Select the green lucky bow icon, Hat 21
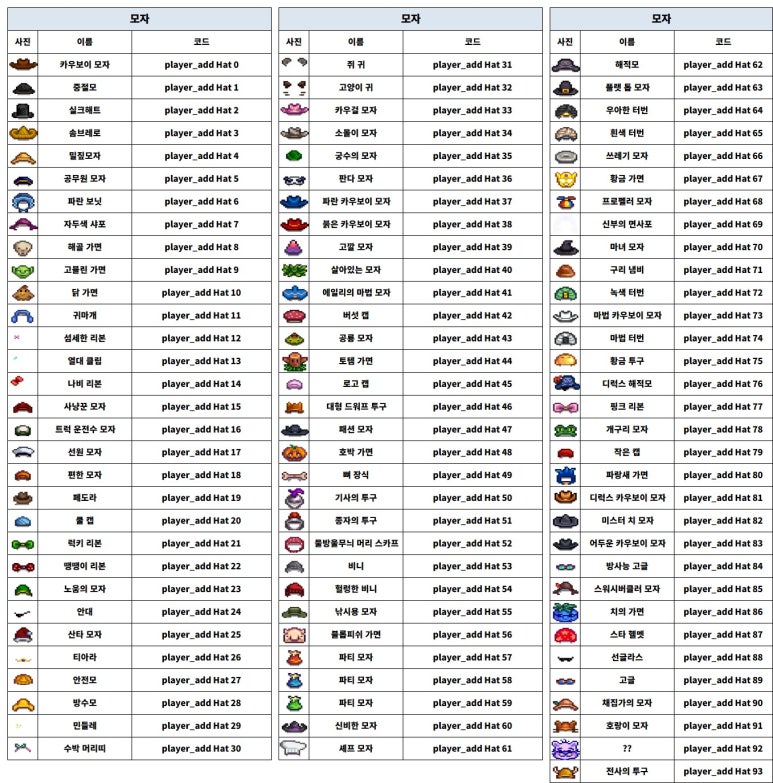The width and height of the screenshot is (773, 783). click(23, 544)
